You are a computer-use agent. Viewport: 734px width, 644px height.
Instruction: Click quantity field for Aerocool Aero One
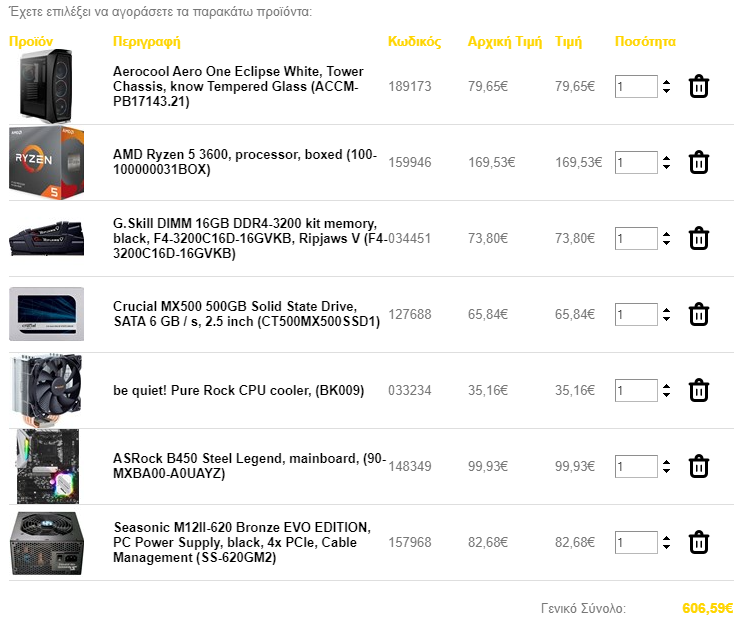636,87
